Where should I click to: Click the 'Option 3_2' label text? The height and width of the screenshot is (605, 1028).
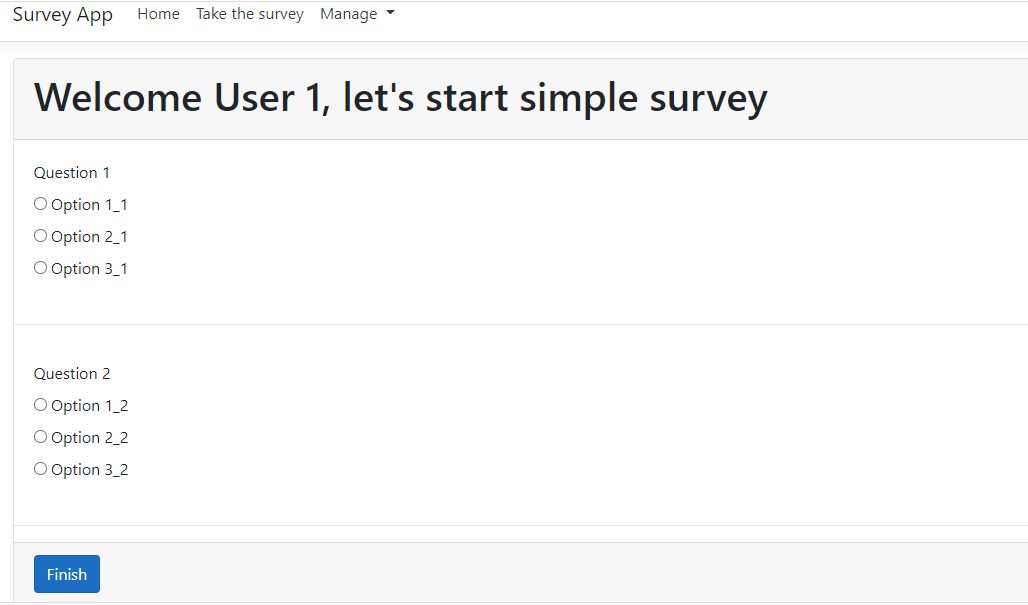[x=89, y=470]
